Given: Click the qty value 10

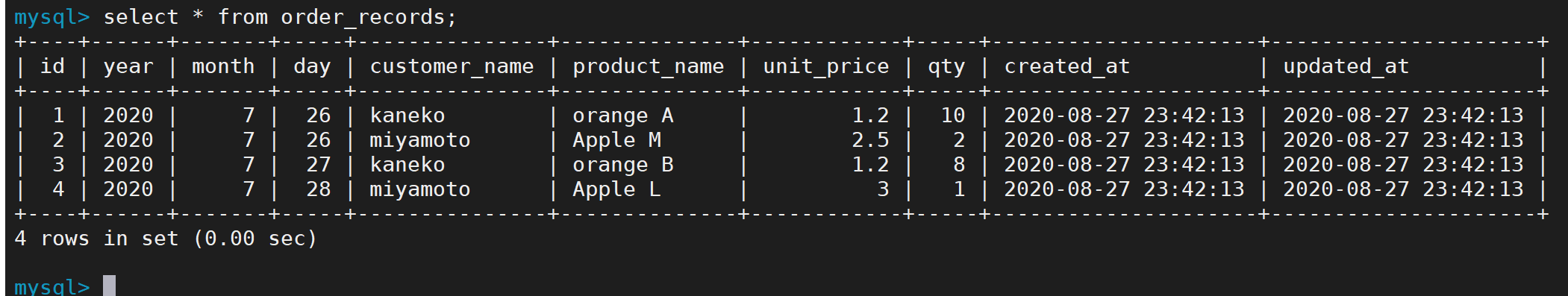Looking at the screenshot, I should point(952,116).
